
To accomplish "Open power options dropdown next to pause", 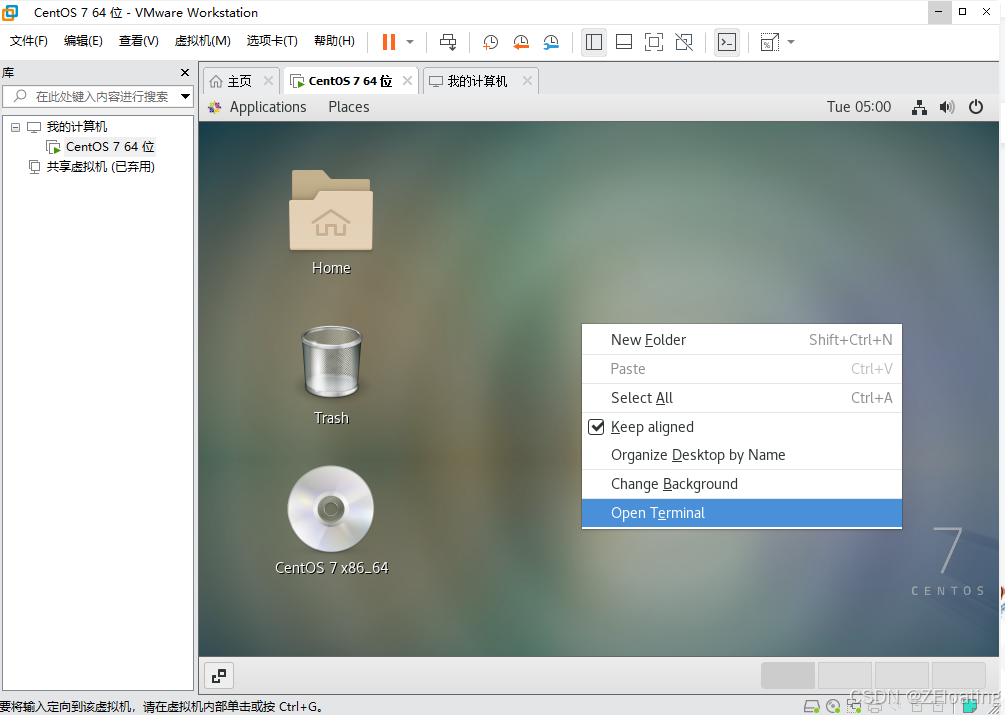I will (410, 42).
